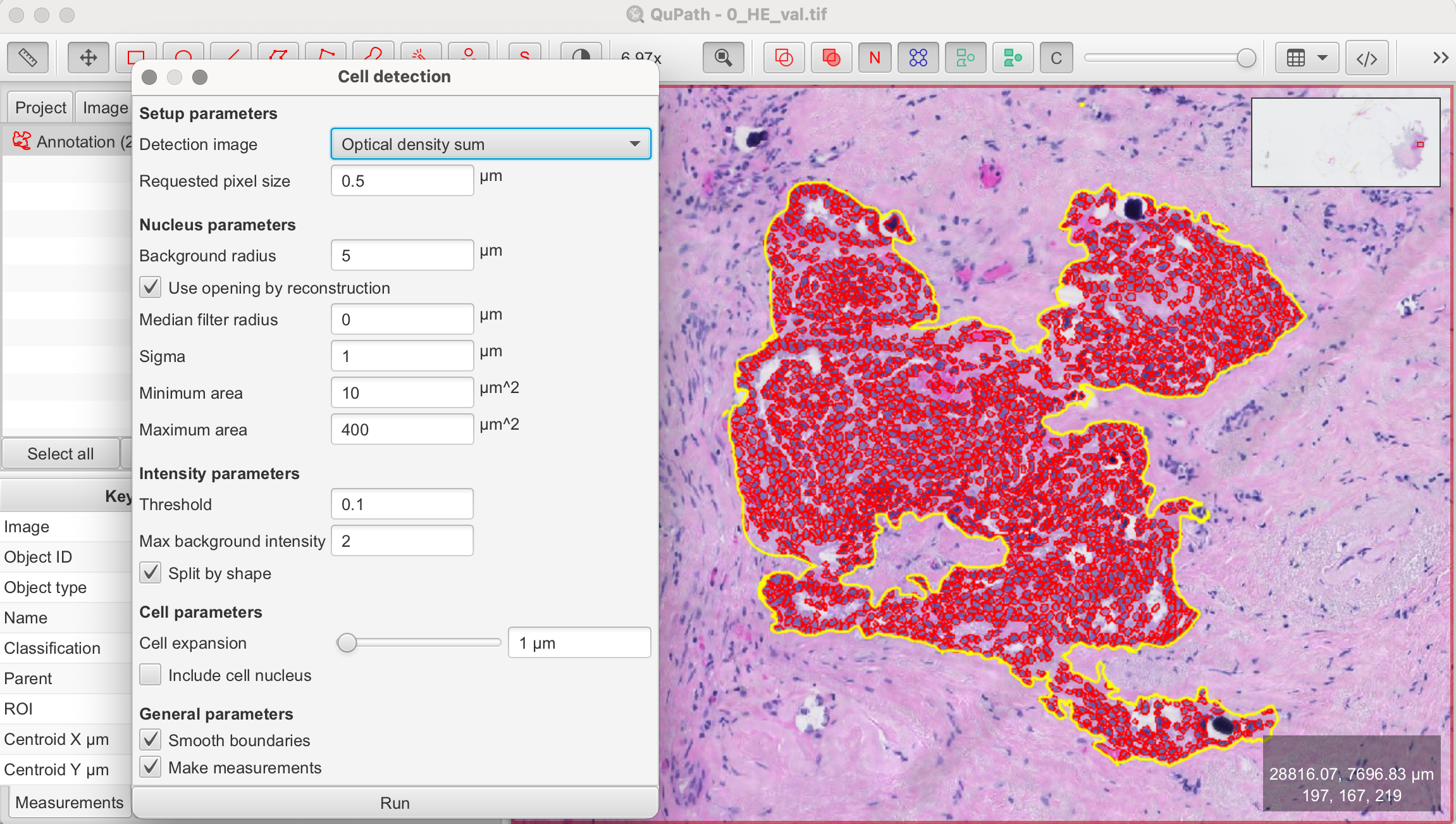Open the Detection image dropdown
This screenshot has width=1456, height=824.
coord(490,144)
